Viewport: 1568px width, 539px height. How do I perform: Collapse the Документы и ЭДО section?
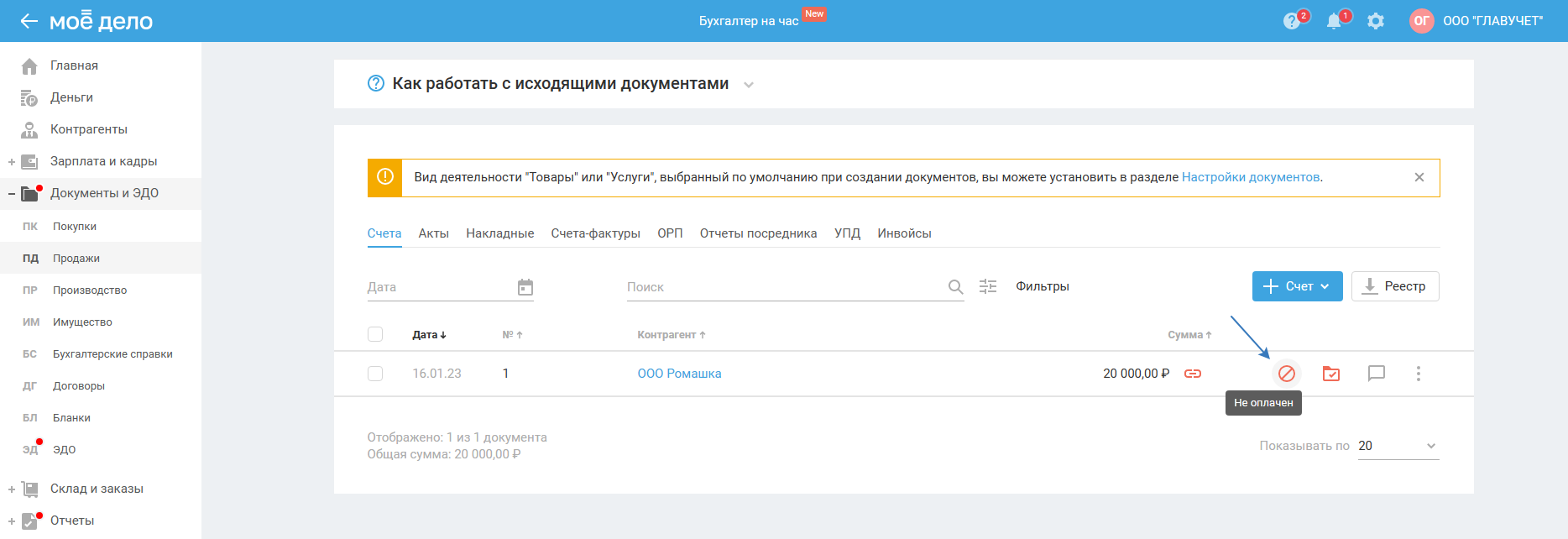[x=12, y=194]
